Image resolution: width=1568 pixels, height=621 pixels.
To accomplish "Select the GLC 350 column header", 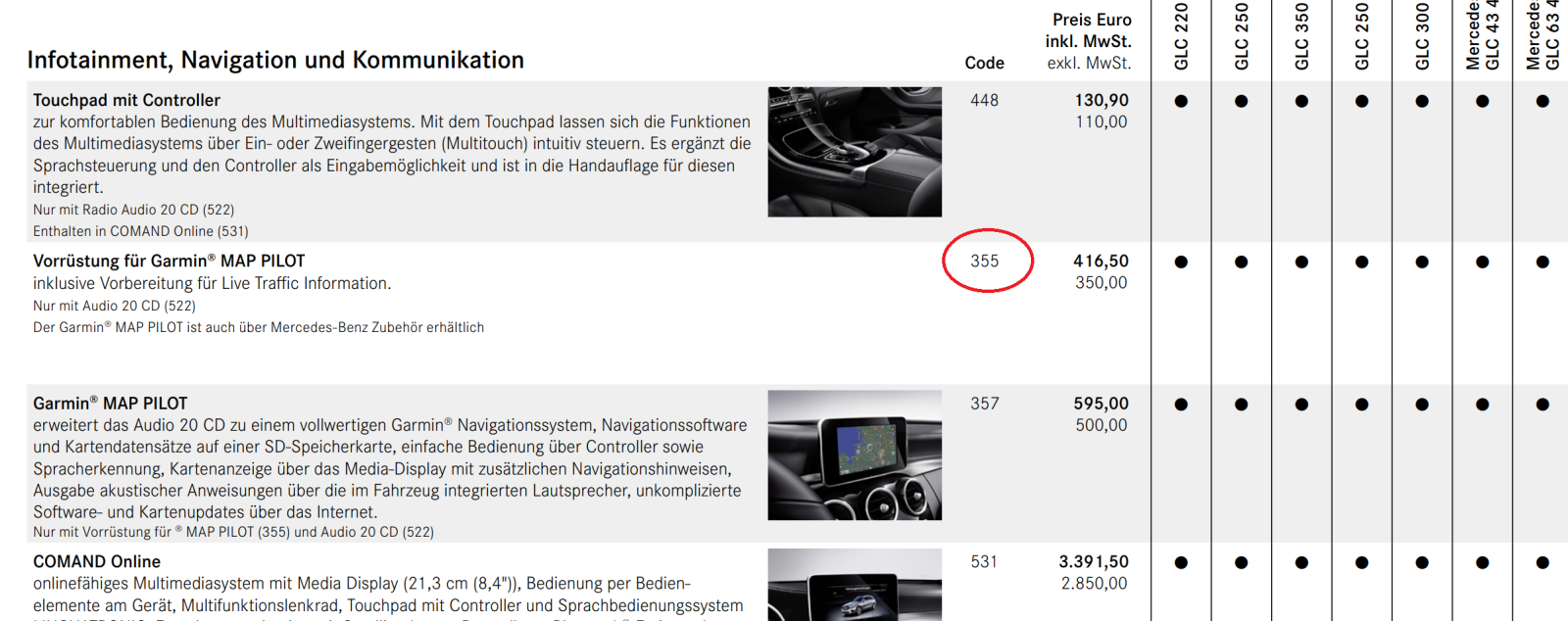I will pyautogui.click(x=1302, y=37).
